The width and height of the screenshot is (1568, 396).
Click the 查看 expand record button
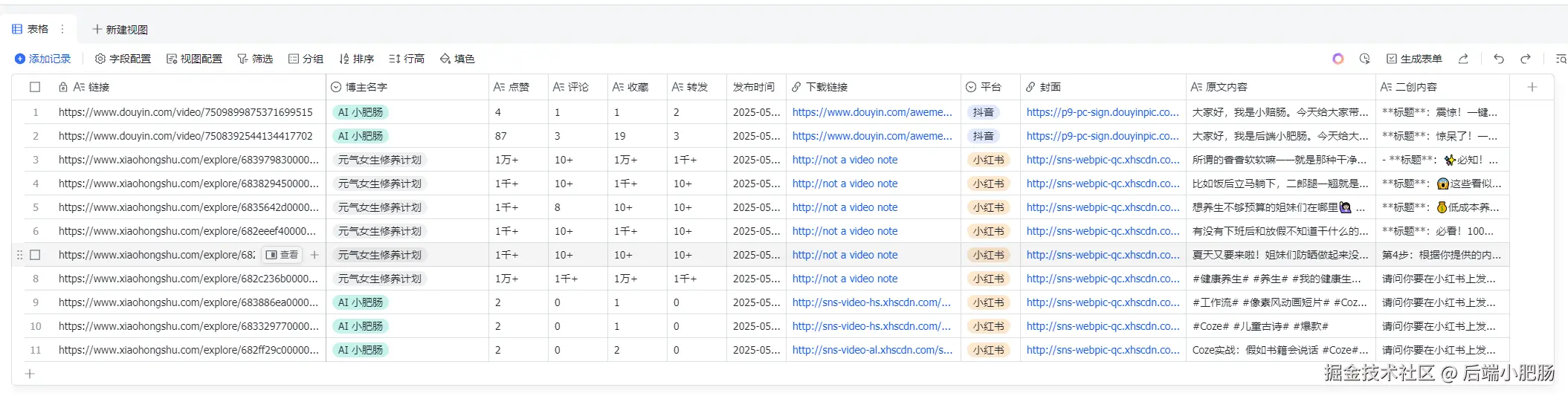[x=283, y=255]
